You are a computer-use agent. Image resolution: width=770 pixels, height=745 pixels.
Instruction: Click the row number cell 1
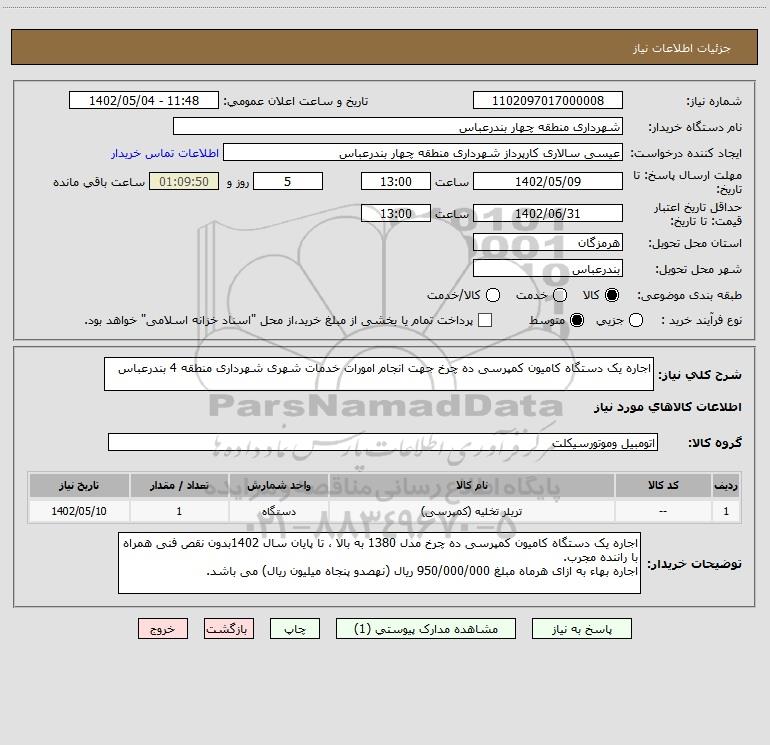[726, 511]
